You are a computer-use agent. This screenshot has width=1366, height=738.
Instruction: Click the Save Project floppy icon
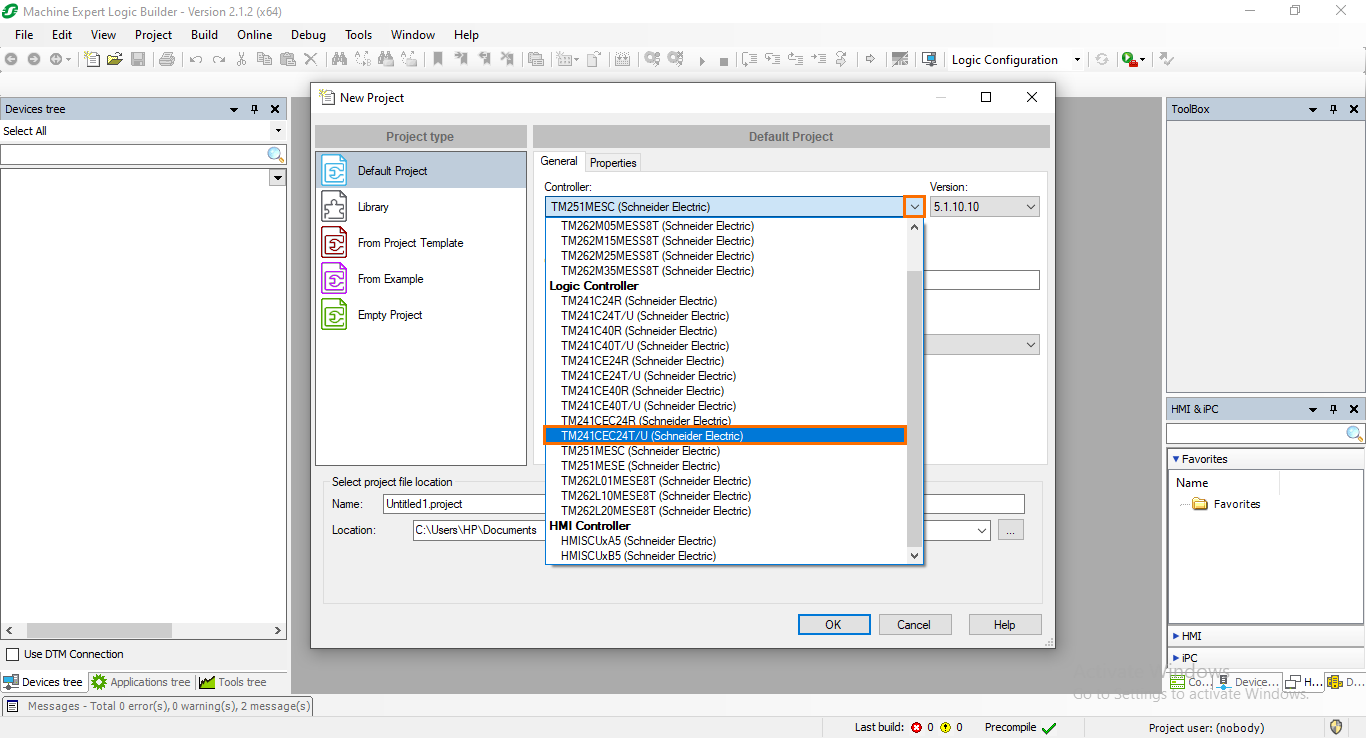(138, 59)
